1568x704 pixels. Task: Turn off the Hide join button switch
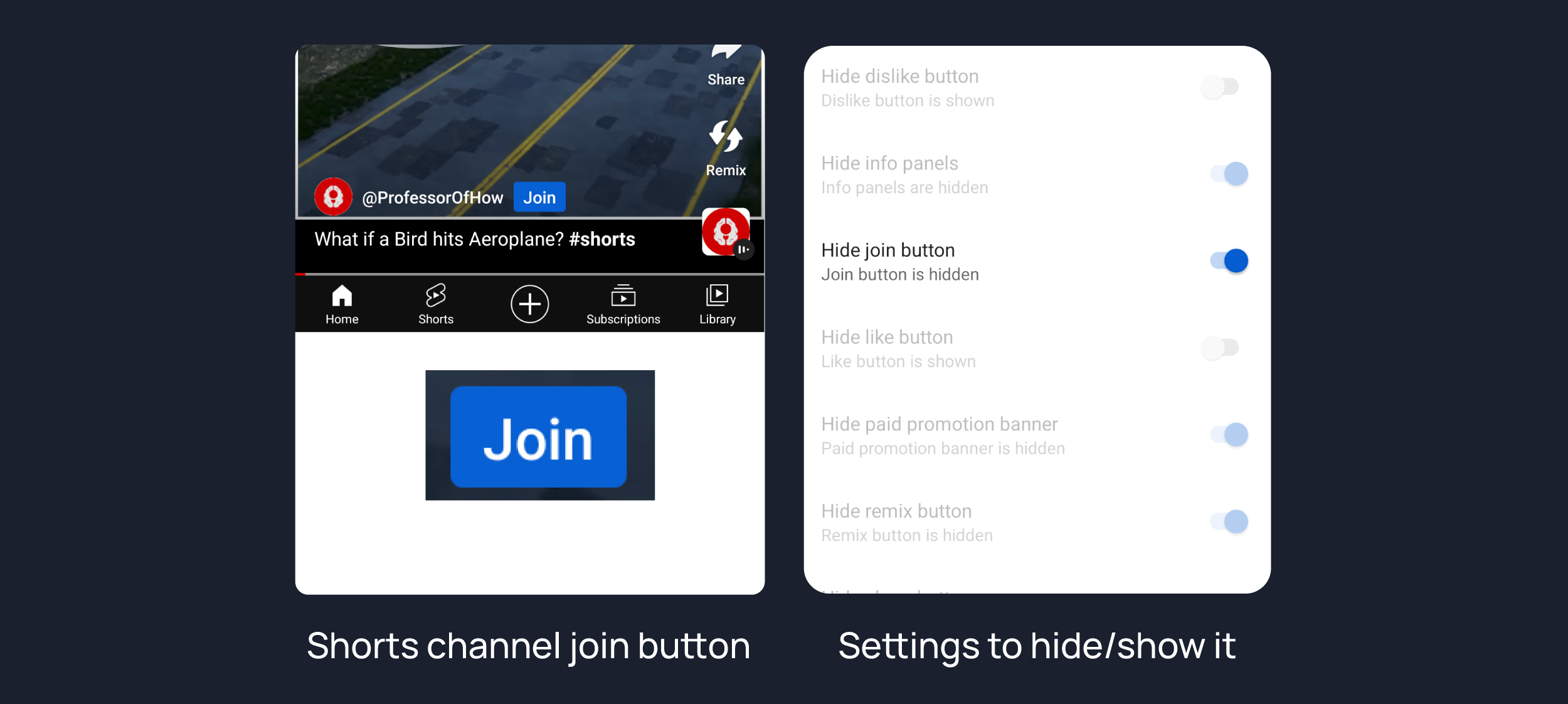point(1229,261)
